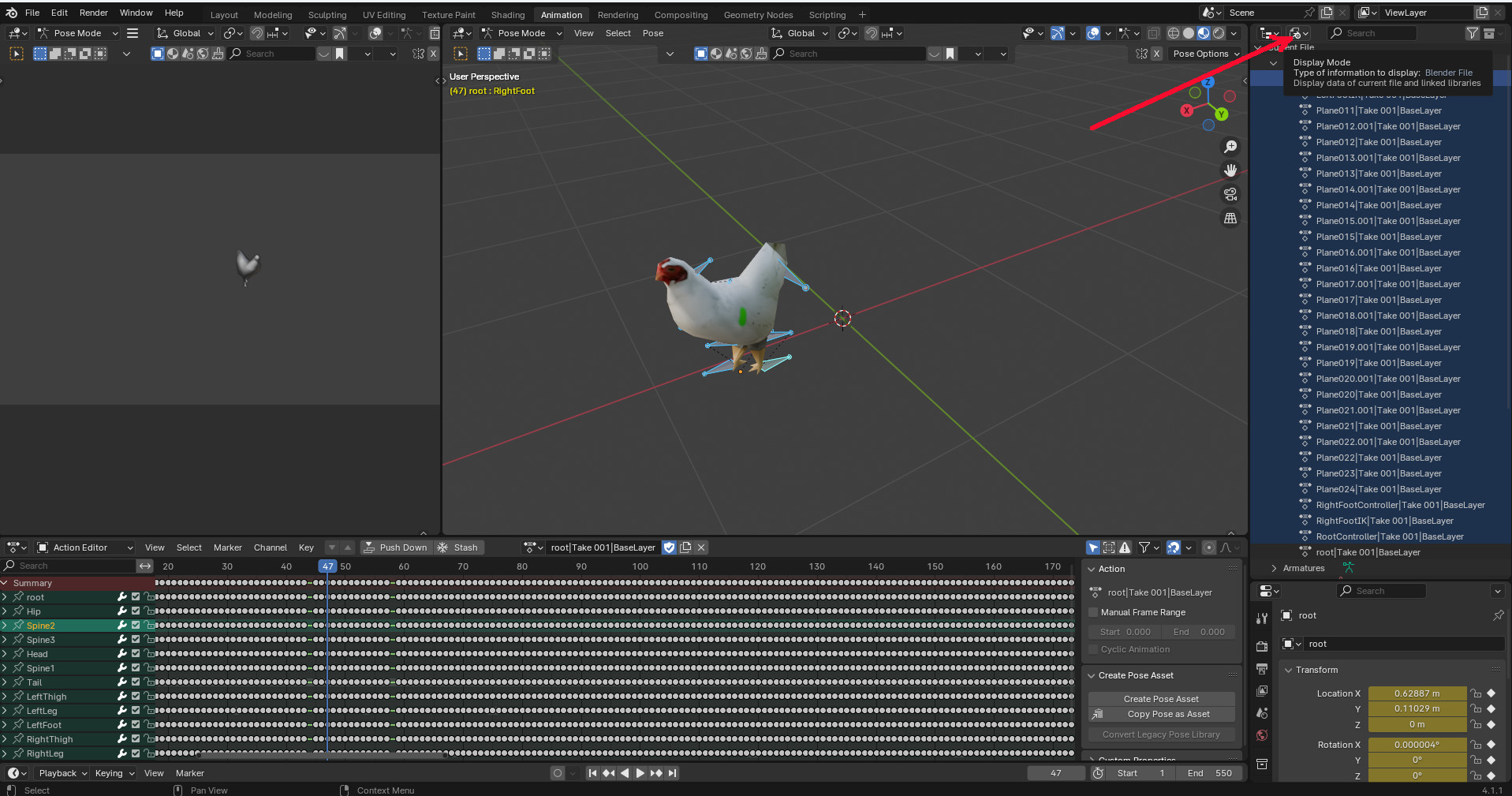Click the Fake User shield icon for the action
The image size is (1512, 796).
coord(669,547)
